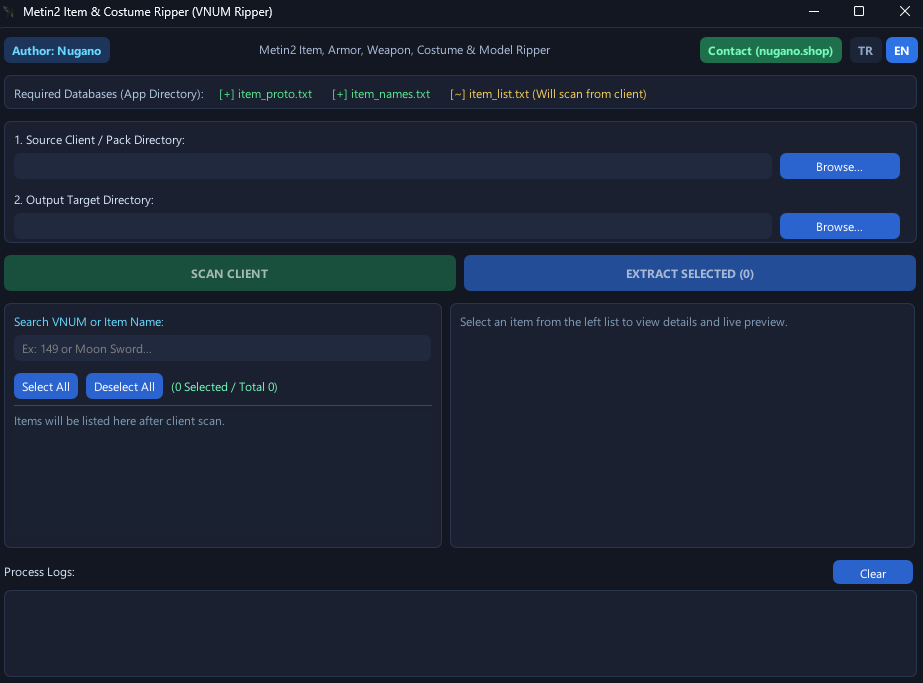Screen dimensions: 923x683
Task: Click the Search VNUM or Item Name box
Action: [x=223, y=349]
